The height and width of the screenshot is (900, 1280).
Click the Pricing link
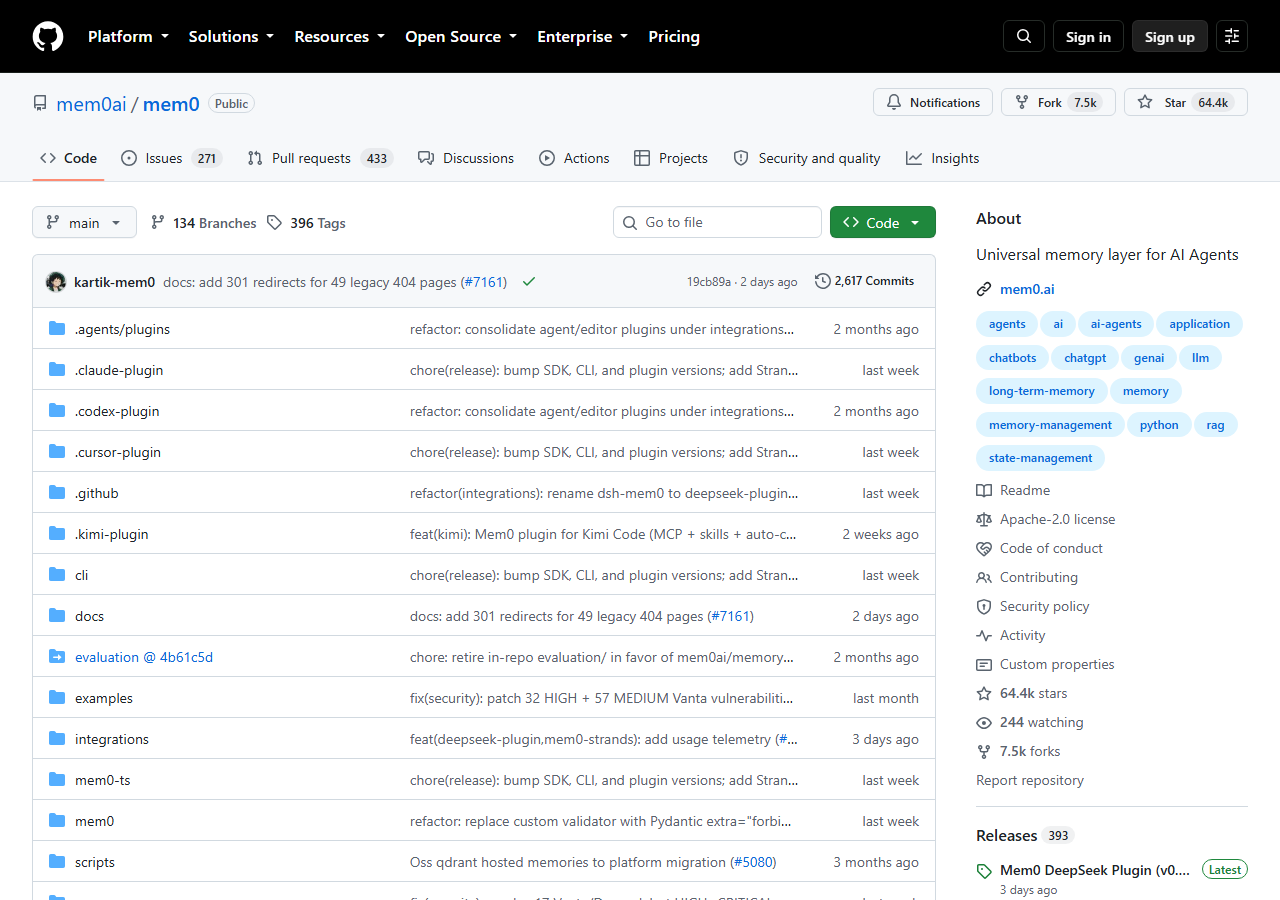click(x=674, y=36)
